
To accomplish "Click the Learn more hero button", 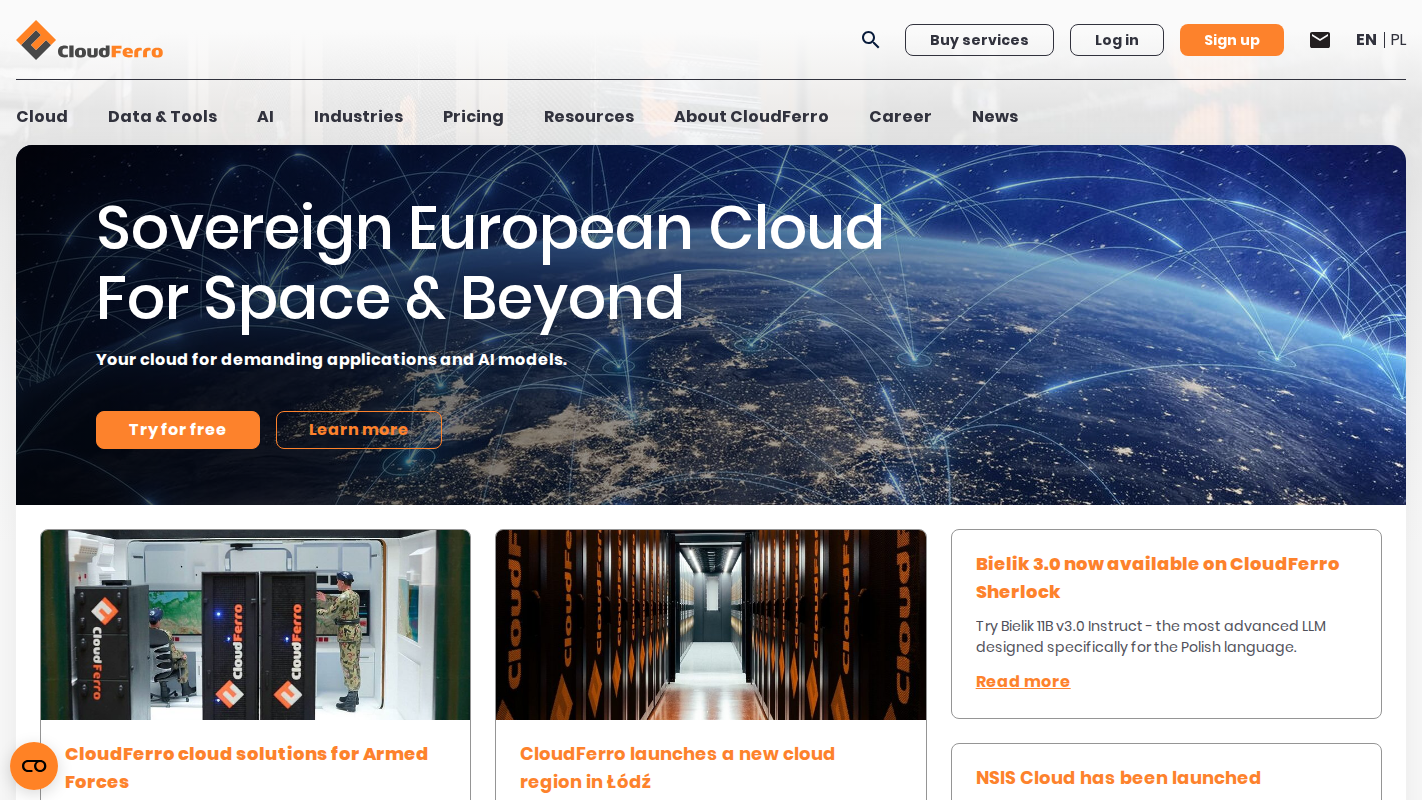I will point(359,430).
